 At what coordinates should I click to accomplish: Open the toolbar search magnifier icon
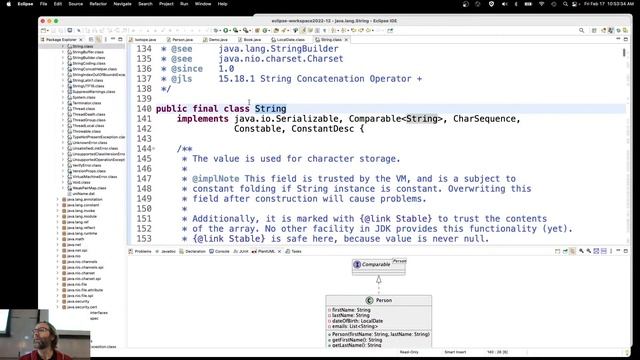pyautogui.click(x=581, y=30)
